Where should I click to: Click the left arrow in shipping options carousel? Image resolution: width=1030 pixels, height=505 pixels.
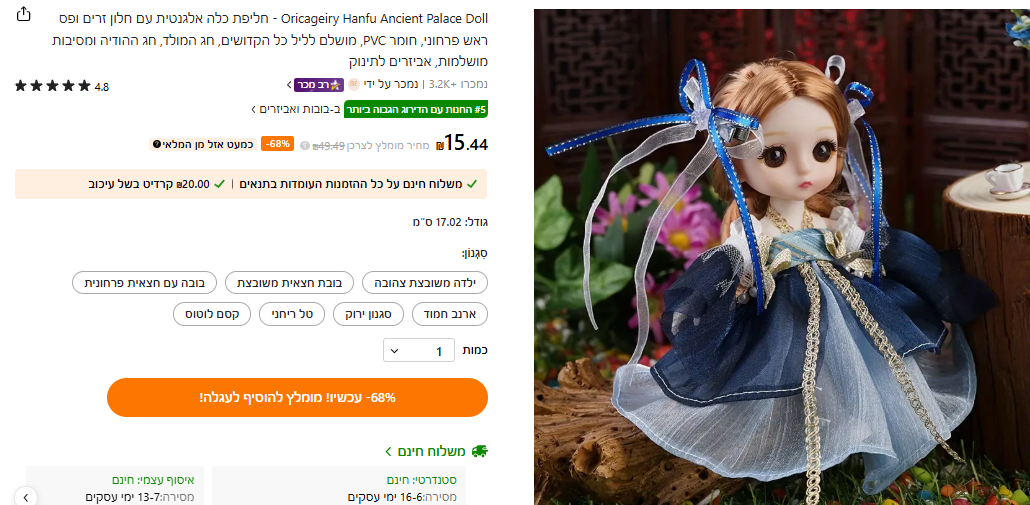[x=26, y=496]
